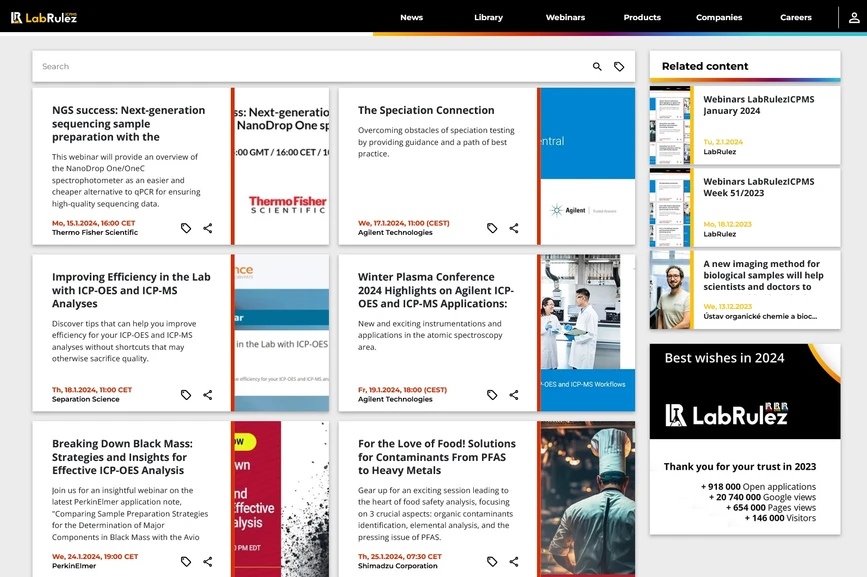Tag the Winter Plasma Conference webinar

pos(492,395)
